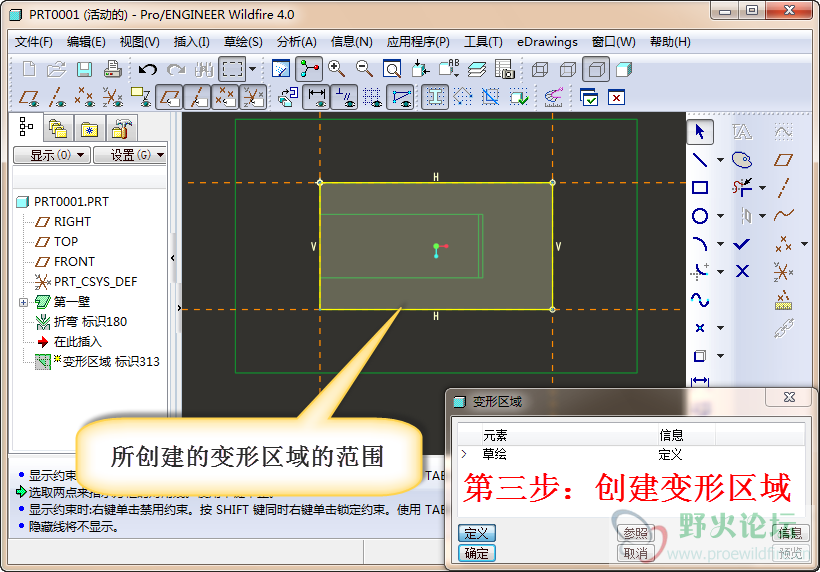Open the 分析(A) menu

tap(297, 42)
